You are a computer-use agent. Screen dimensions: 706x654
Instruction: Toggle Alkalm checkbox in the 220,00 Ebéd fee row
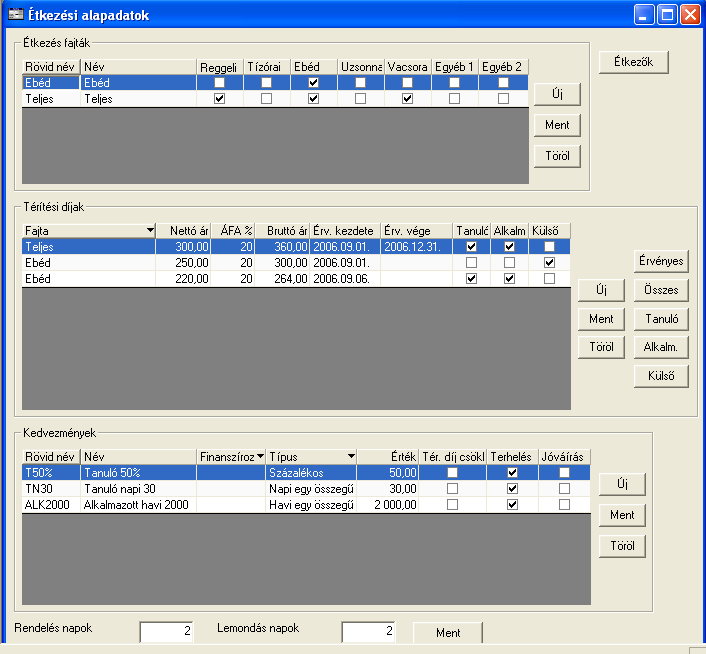point(509,279)
